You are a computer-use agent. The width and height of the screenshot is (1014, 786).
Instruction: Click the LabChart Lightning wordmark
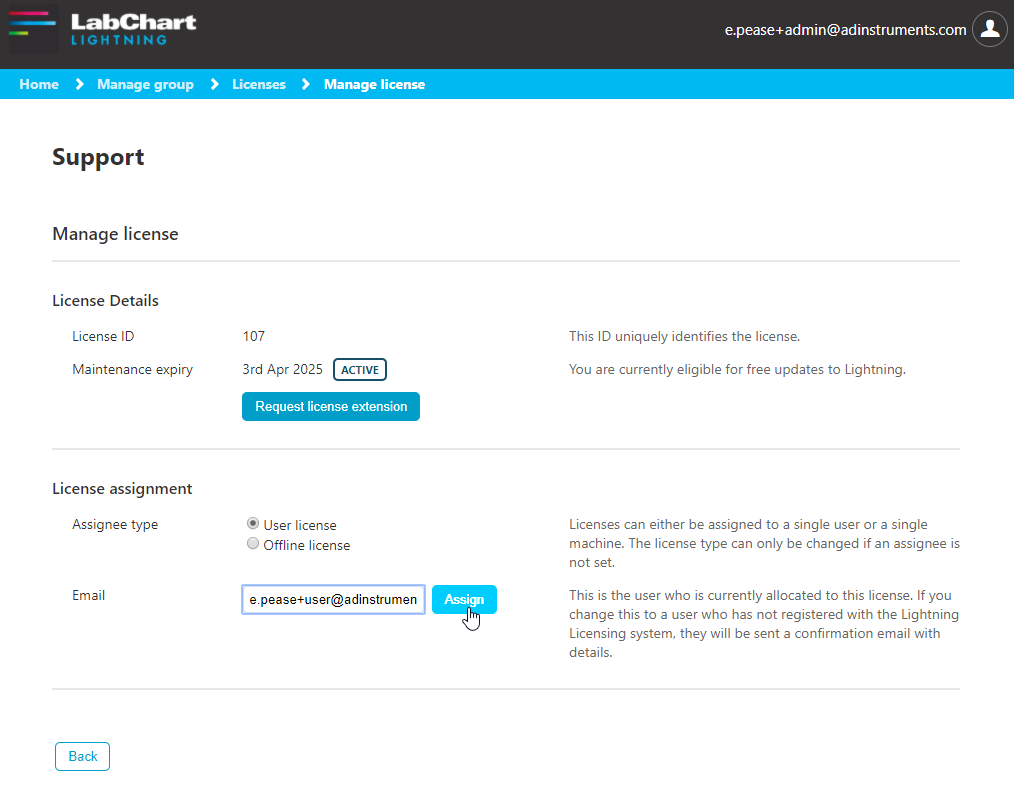pyautogui.click(x=133, y=29)
